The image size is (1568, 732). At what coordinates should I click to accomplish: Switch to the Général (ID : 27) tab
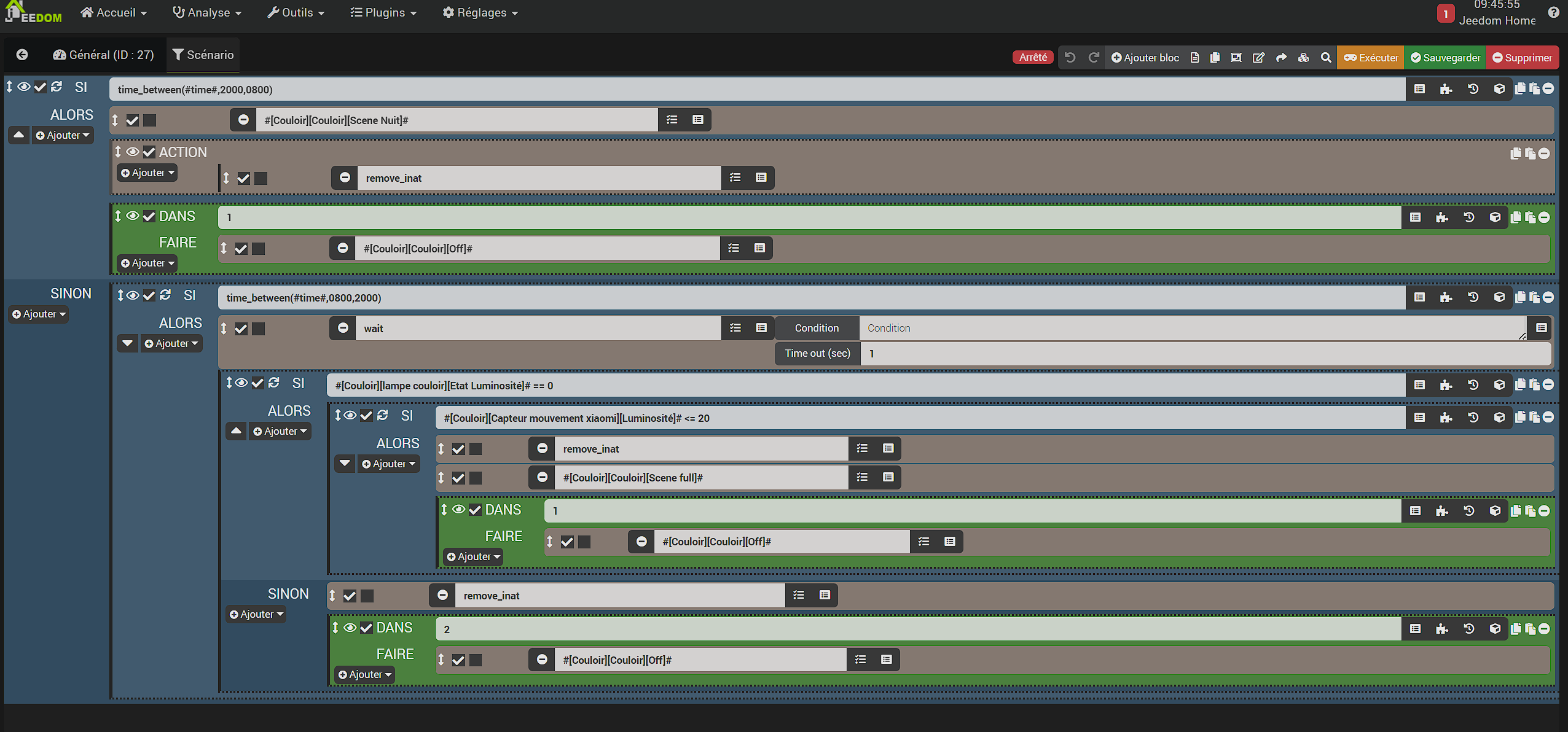point(103,55)
